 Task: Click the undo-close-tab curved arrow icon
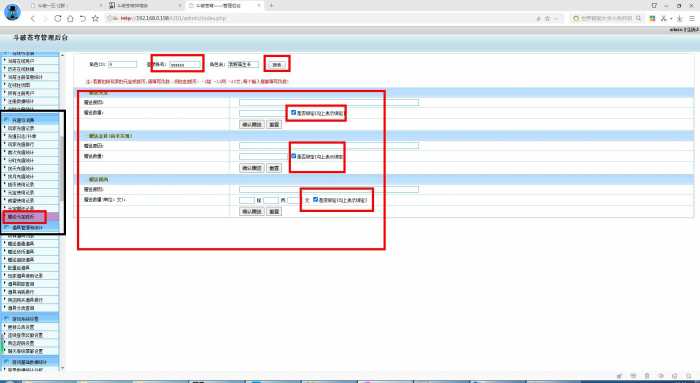83,18
